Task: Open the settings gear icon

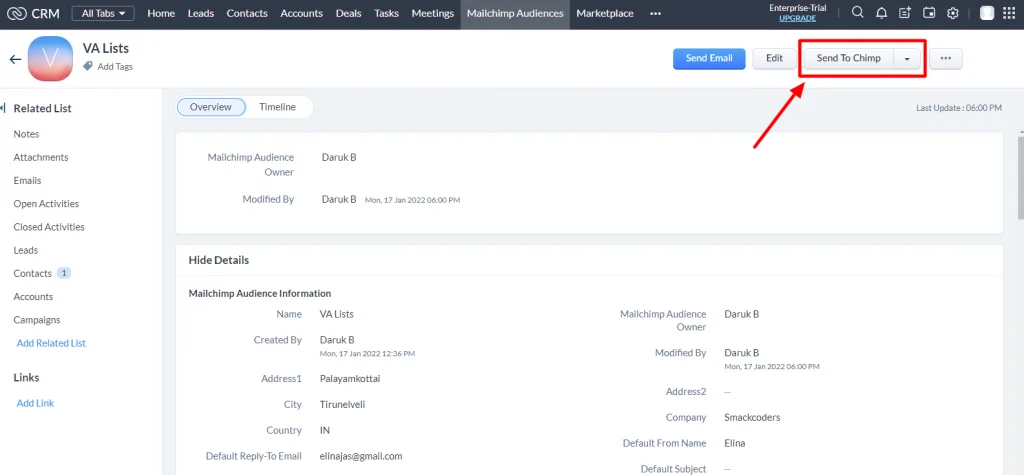Action: (x=953, y=14)
